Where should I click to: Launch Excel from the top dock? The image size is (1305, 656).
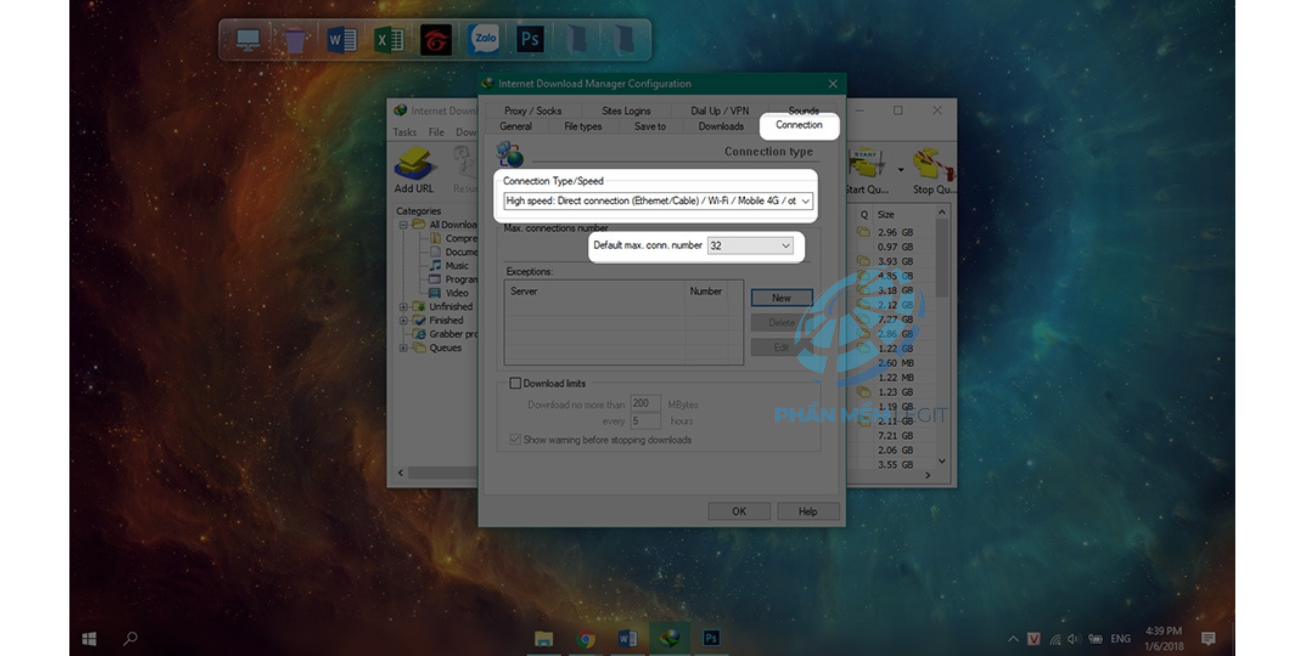click(x=389, y=40)
